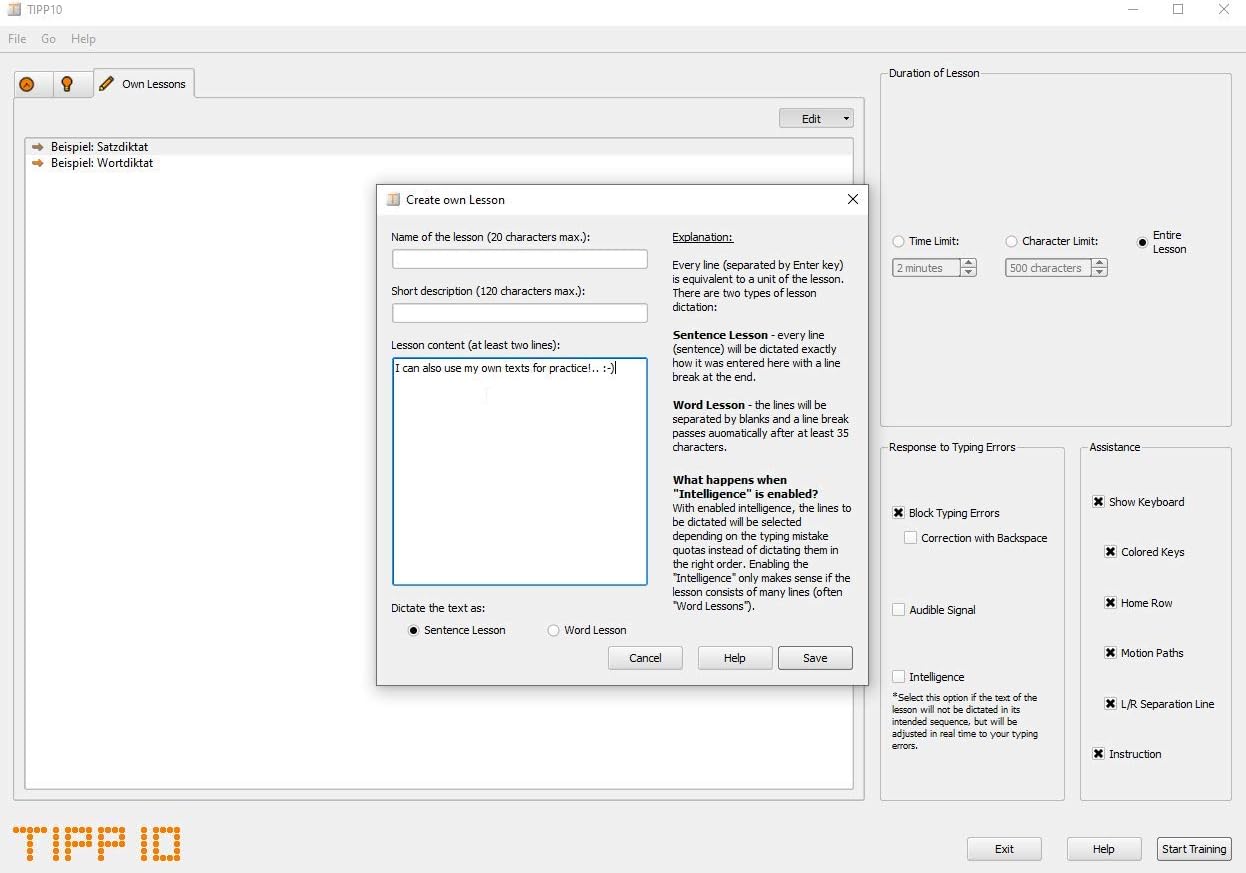Click the pencil icon on Own Lessons tab

[x=107, y=84]
